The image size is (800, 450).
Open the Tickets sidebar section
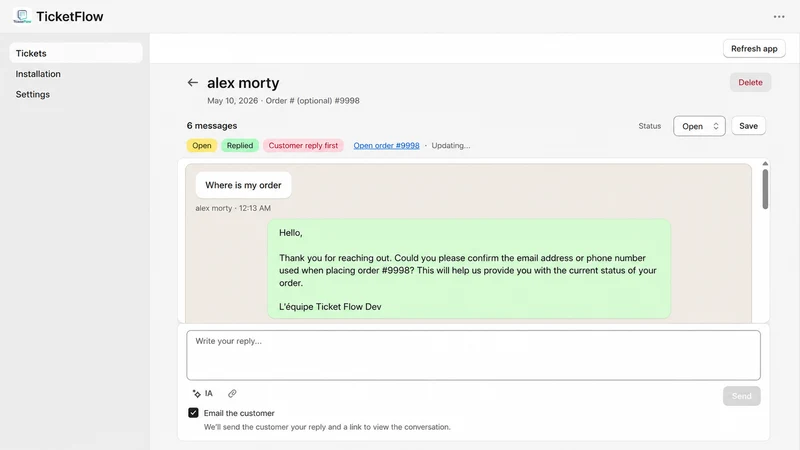point(76,53)
